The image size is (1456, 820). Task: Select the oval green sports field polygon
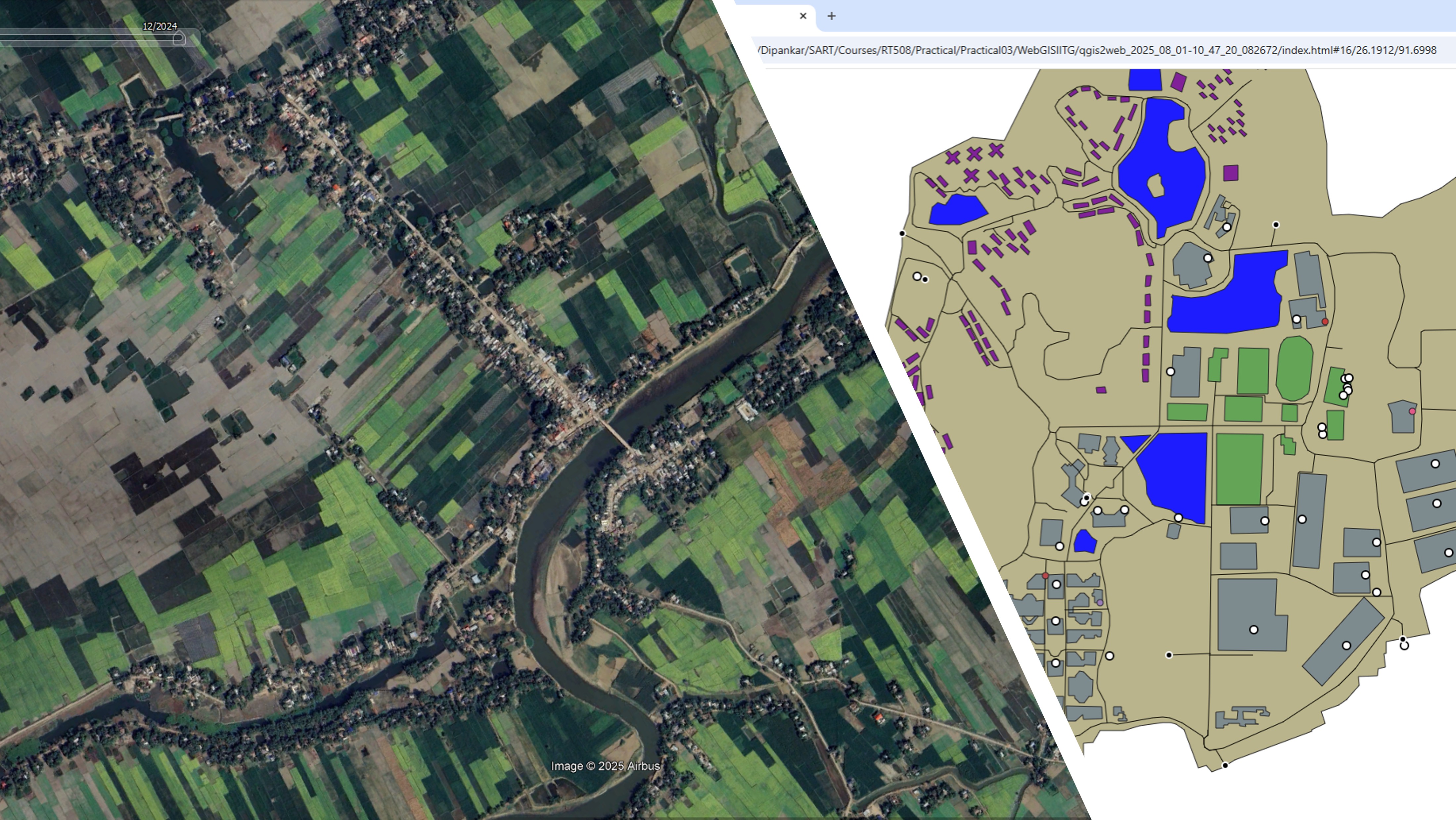pyautogui.click(x=1294, y=369)
